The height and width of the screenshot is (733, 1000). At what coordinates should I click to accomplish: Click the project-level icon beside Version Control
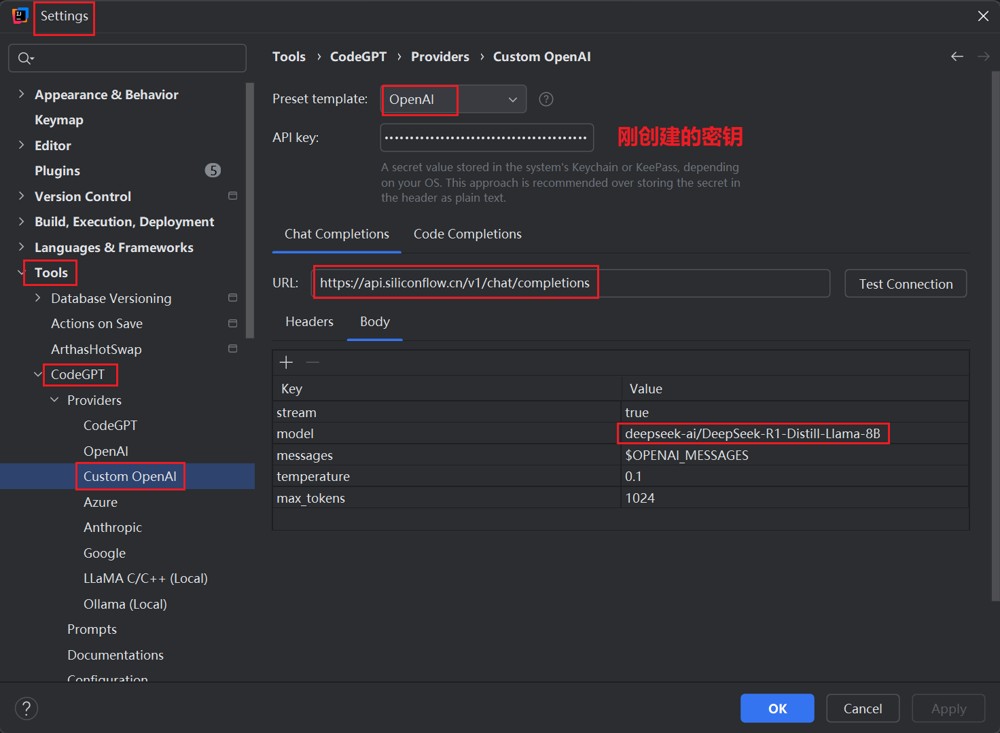pos(233,196)
